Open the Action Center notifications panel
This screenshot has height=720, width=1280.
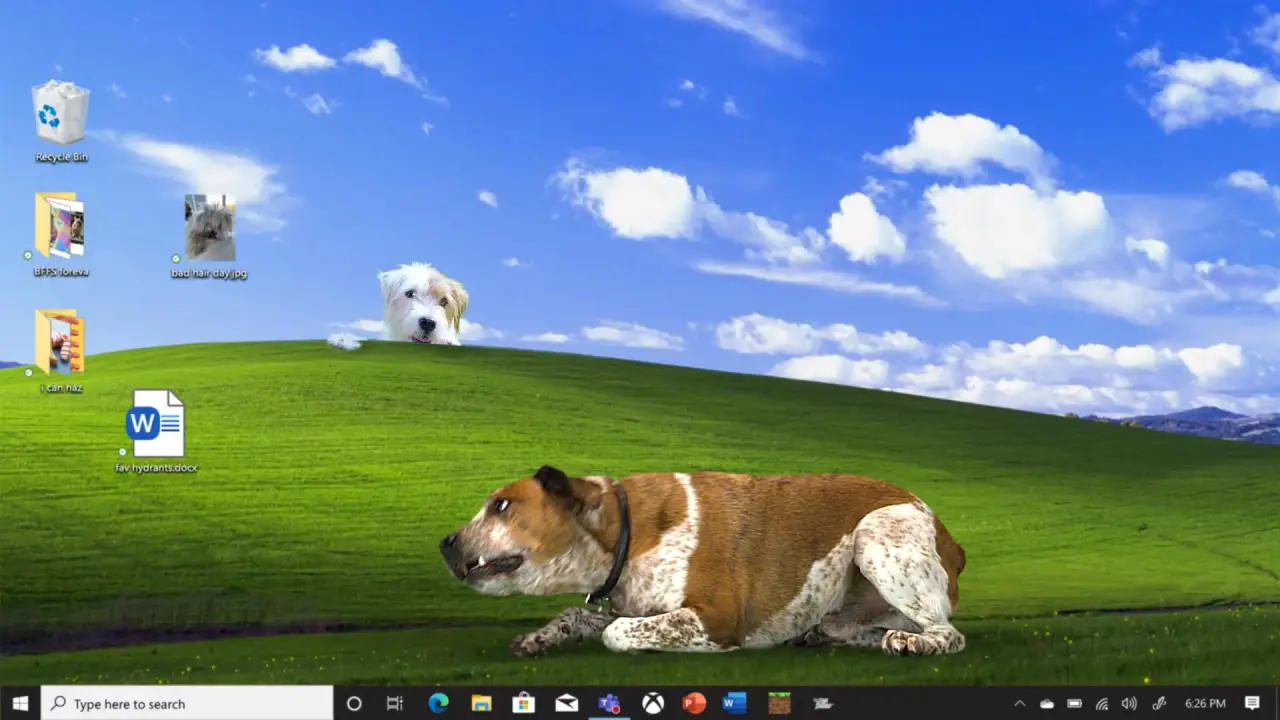(x=1252, y=703)
